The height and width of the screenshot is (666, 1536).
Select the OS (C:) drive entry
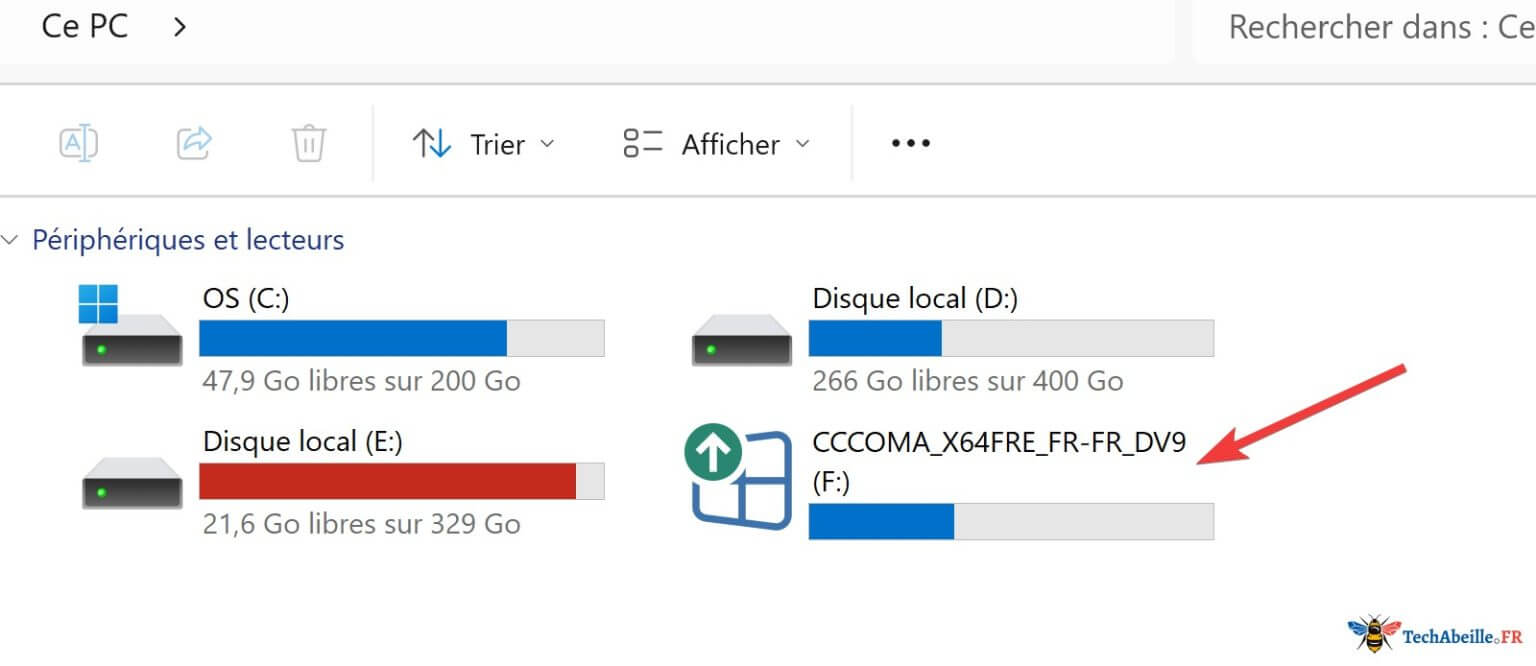click(x=243, y=298)
